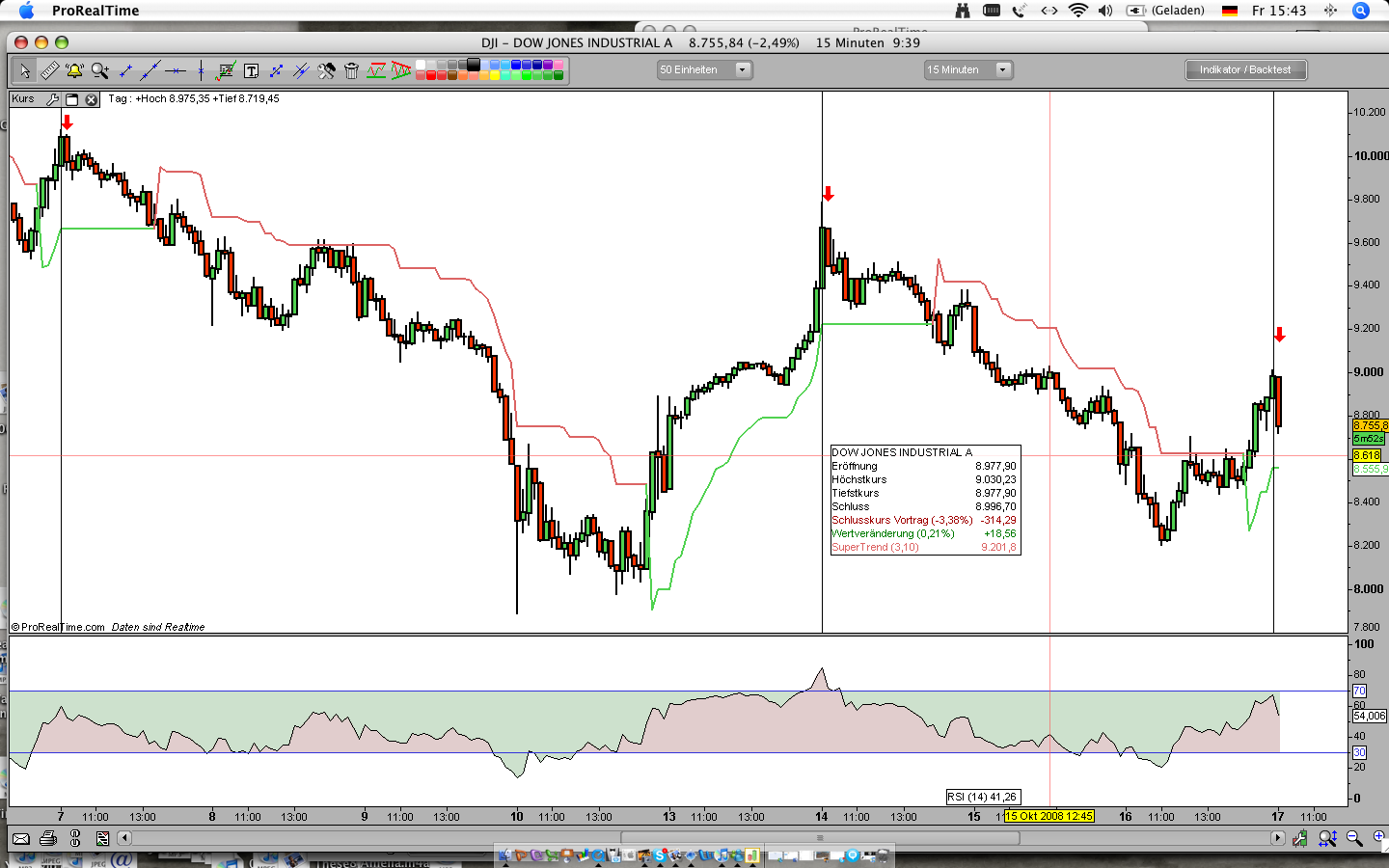
Task: Select the extended trend line tool
Action: pos(150,70)
